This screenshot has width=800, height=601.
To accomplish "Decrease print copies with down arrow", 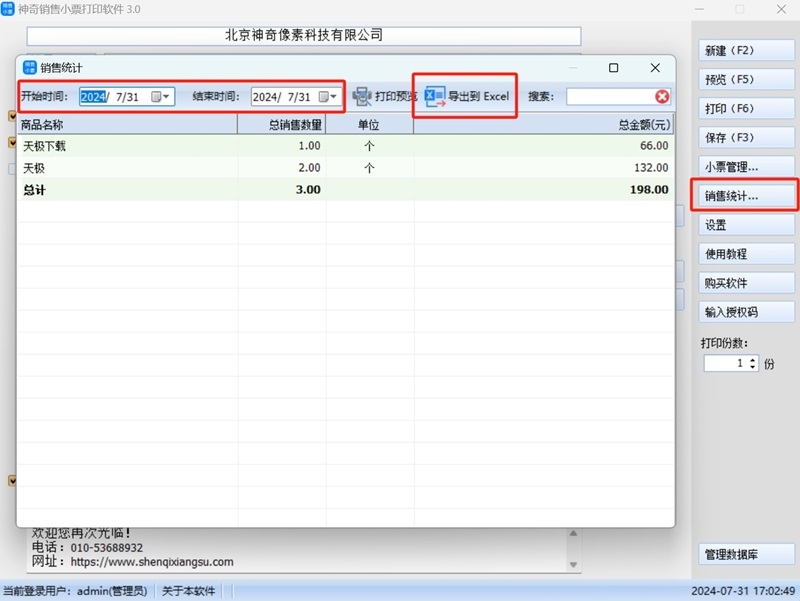I will tap(753, 367).
